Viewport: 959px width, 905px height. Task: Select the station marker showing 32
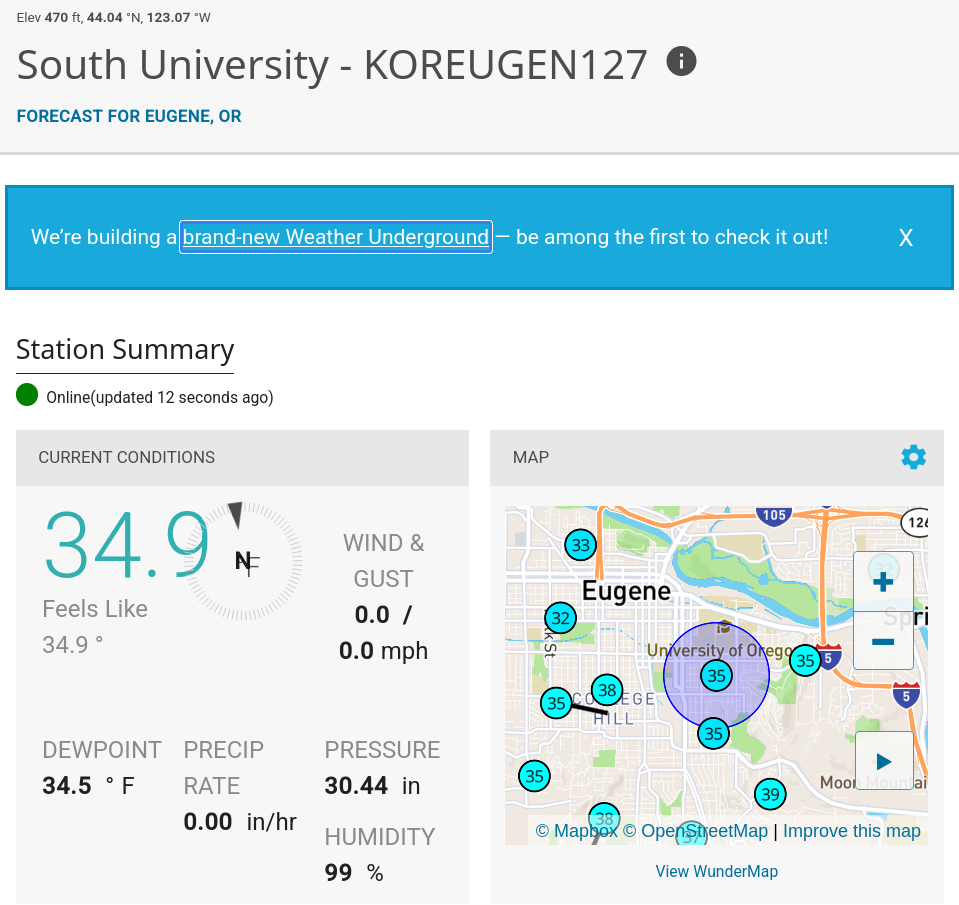(561, 618)
